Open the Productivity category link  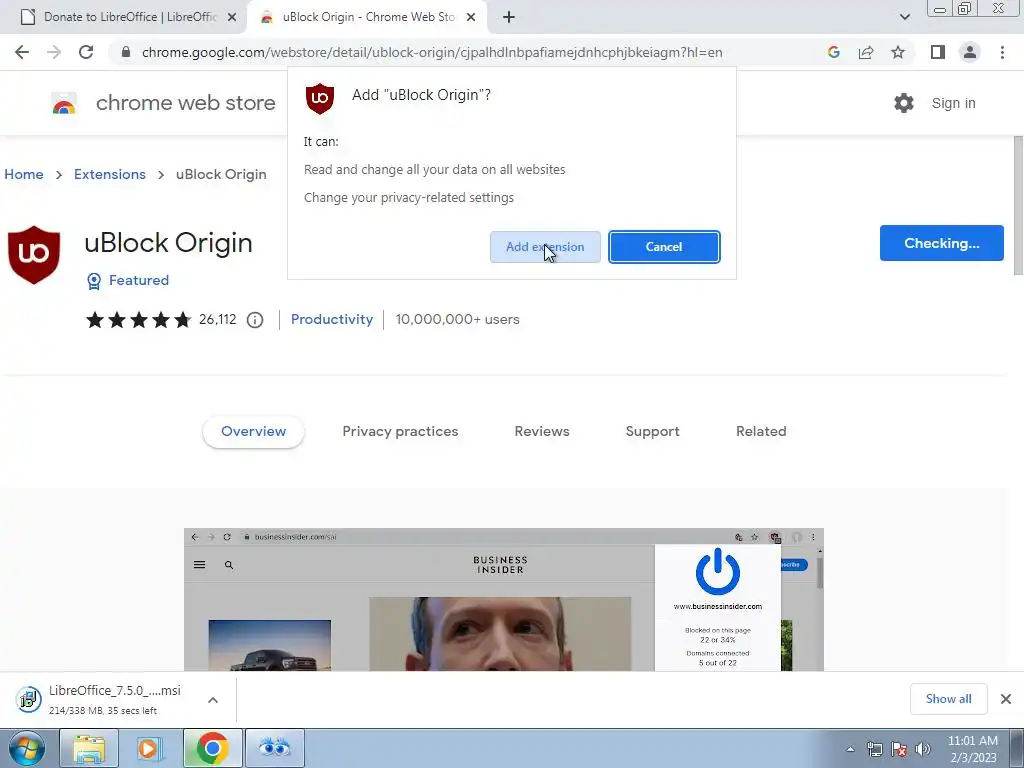click(x=332, y=319)
